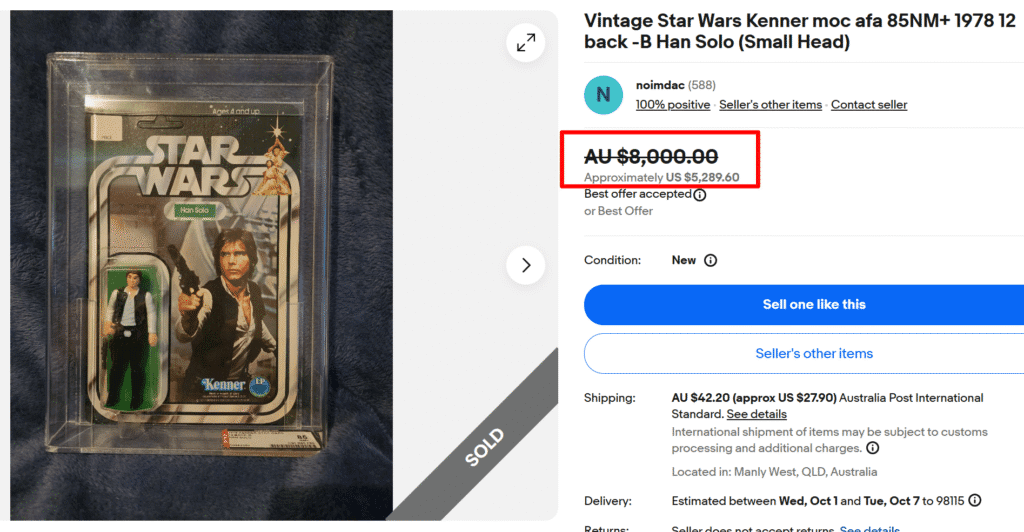Expand the product image to full view
Viewport: 1024px width, 532px height.
pos(525,42)
